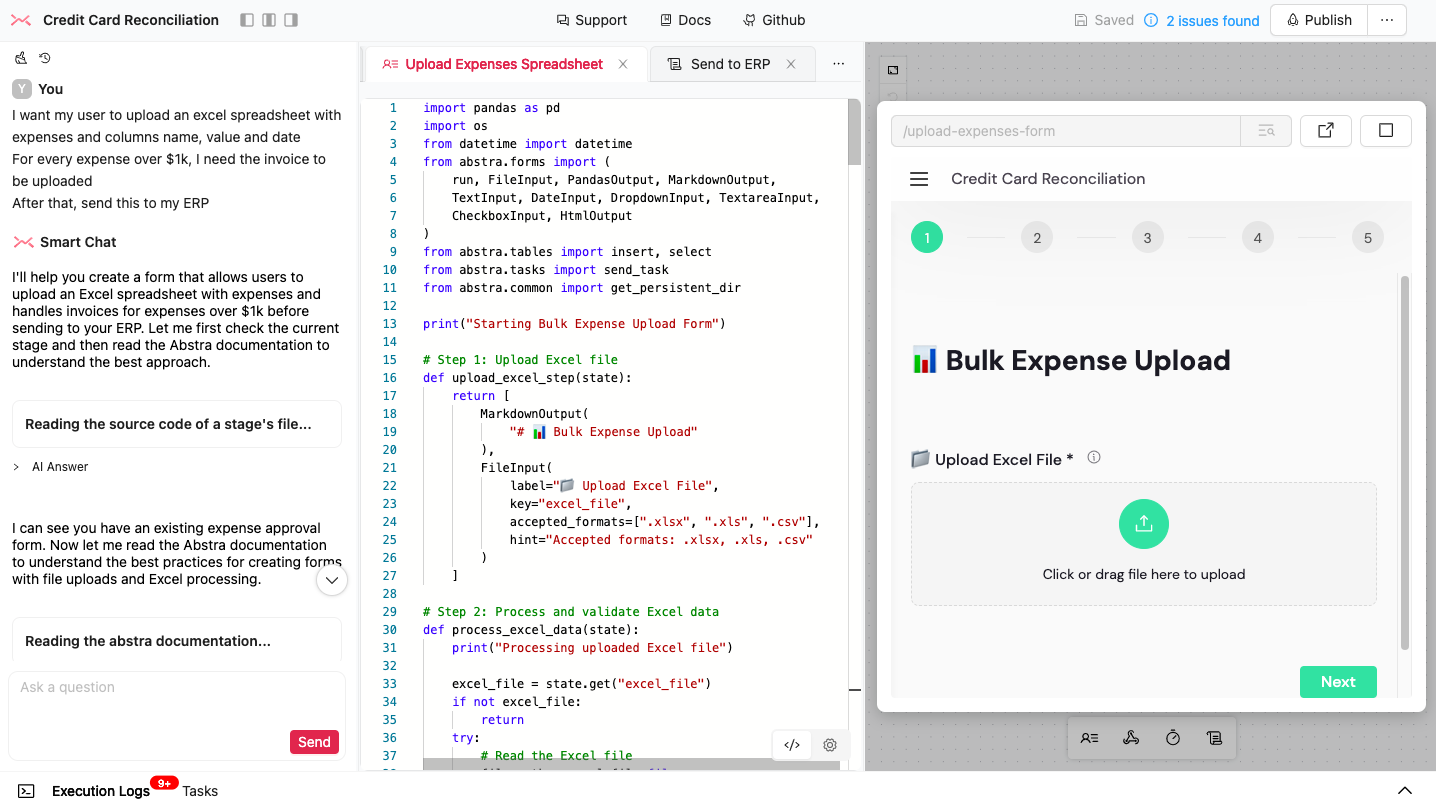Image resolution: width=1436 pixels, height=806 pixels.
Task: Click the scroll-down chevron in chat
Action: [332, 580]
